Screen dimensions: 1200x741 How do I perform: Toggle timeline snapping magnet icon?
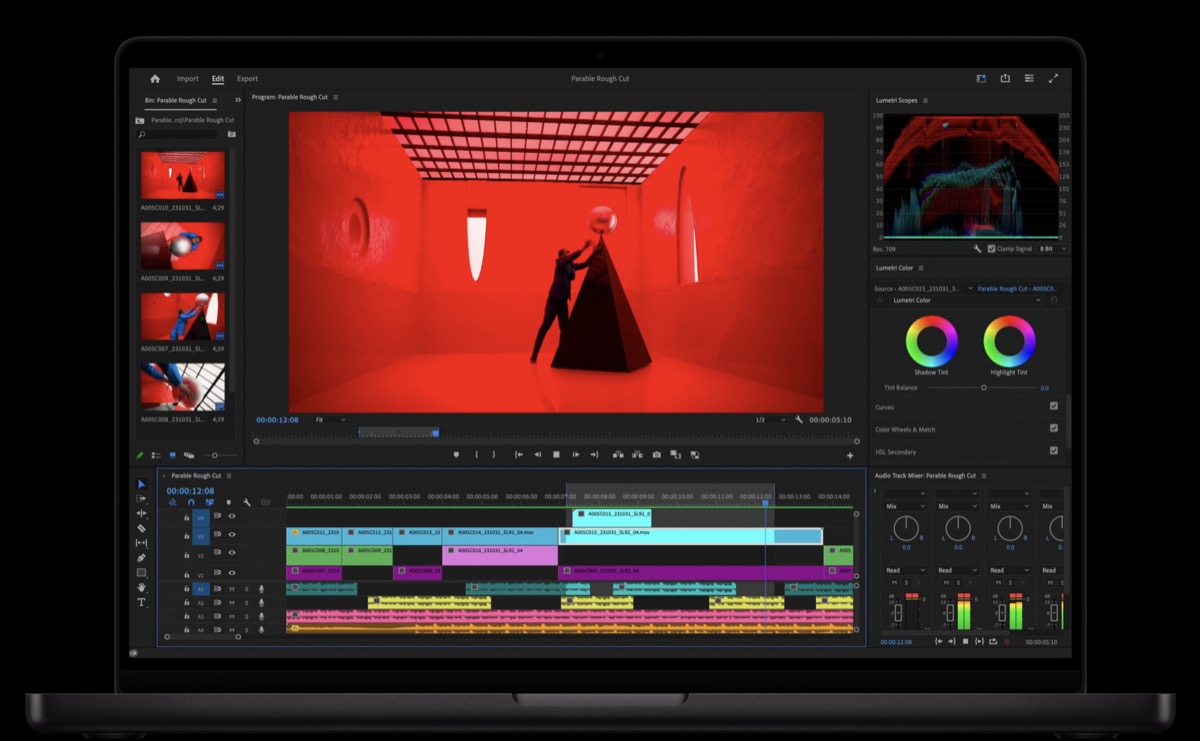191,502
